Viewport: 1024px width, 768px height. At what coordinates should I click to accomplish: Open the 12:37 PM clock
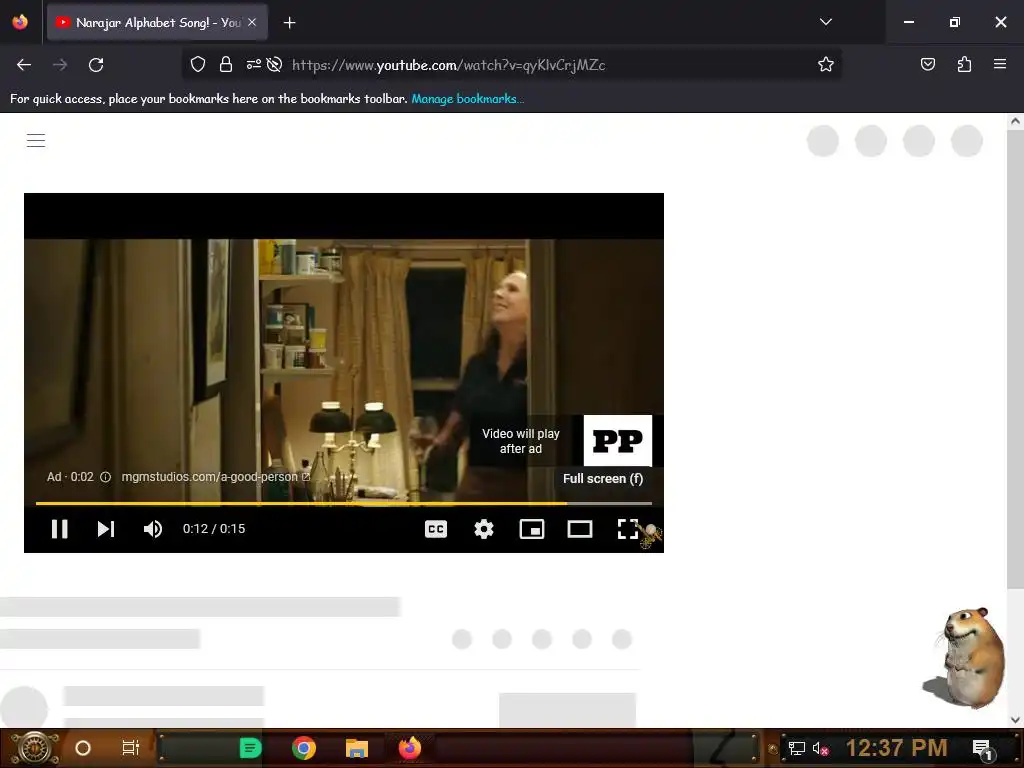(896, 748)
